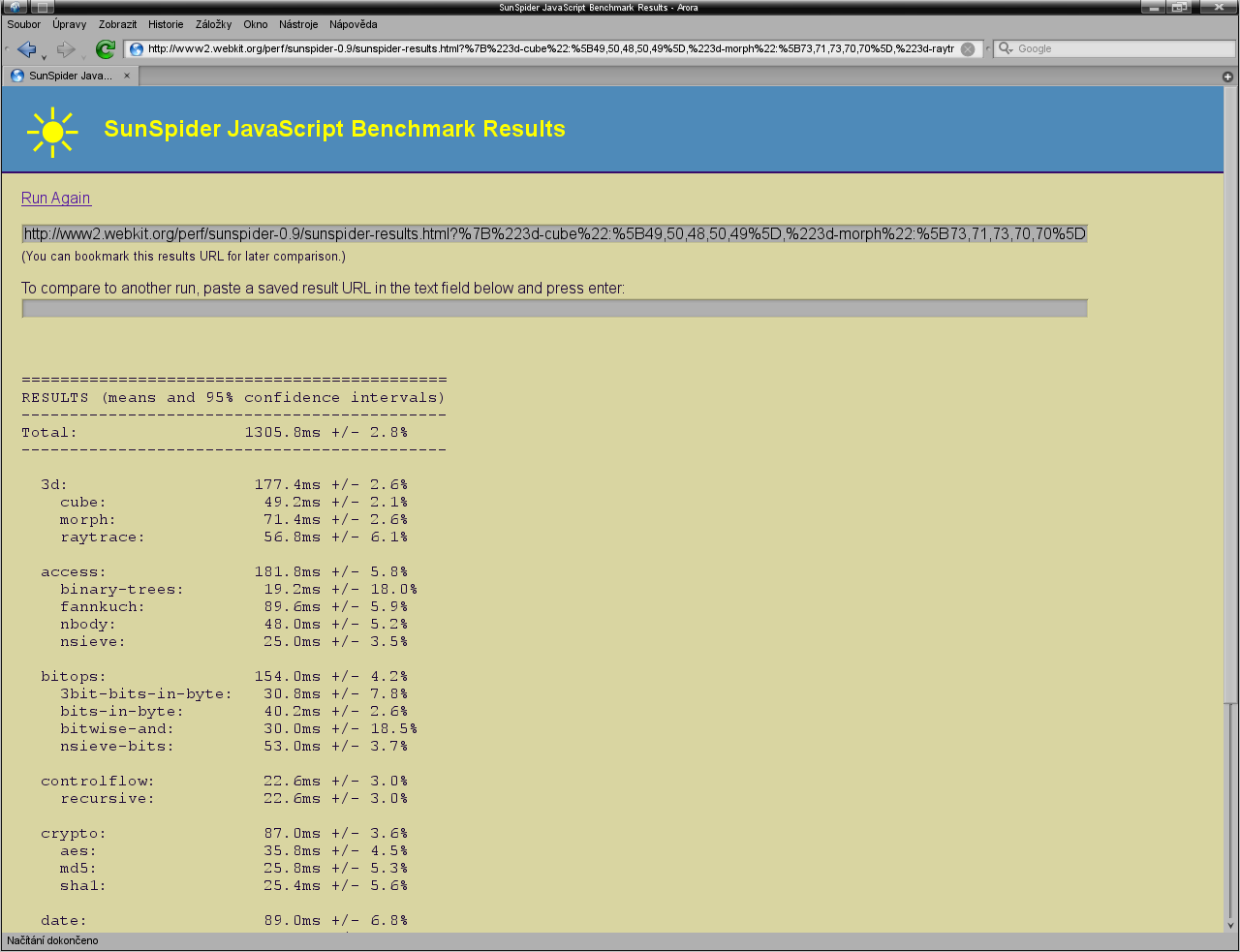
Task: Click the nsieve: 25.0ms row
Action: 234,641
